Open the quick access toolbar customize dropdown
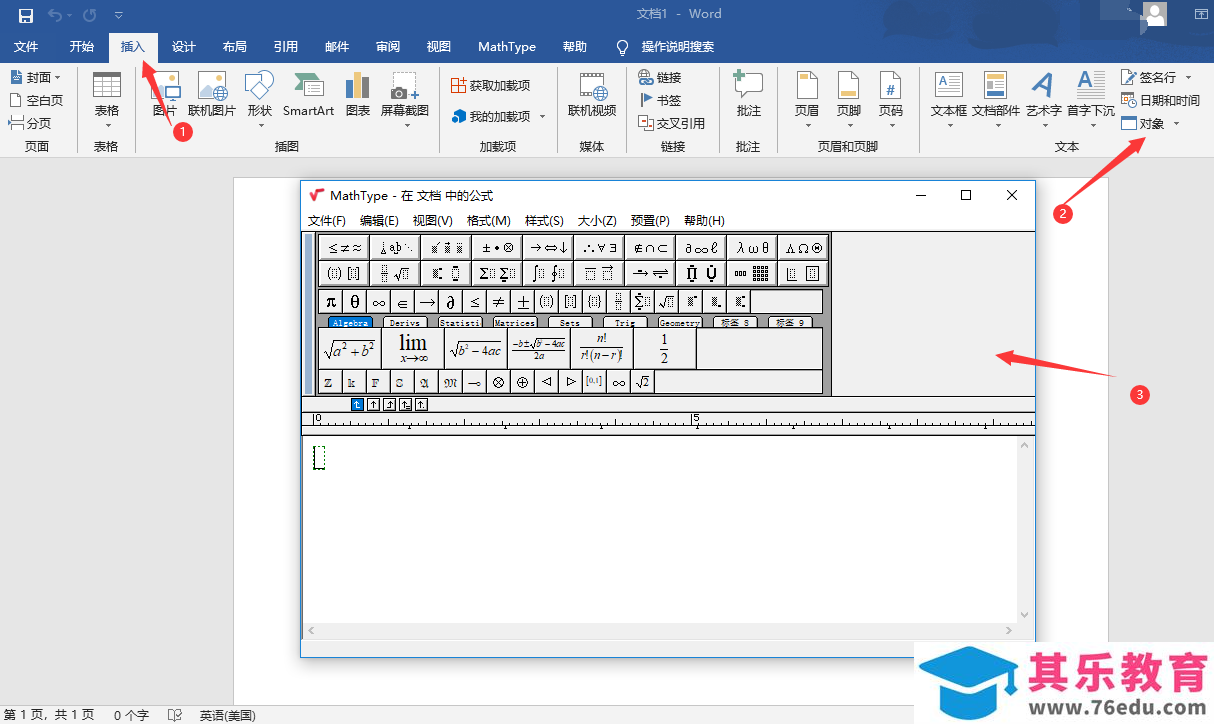Viewport: 1214px width, 724px height. click(x=119, y=15)
